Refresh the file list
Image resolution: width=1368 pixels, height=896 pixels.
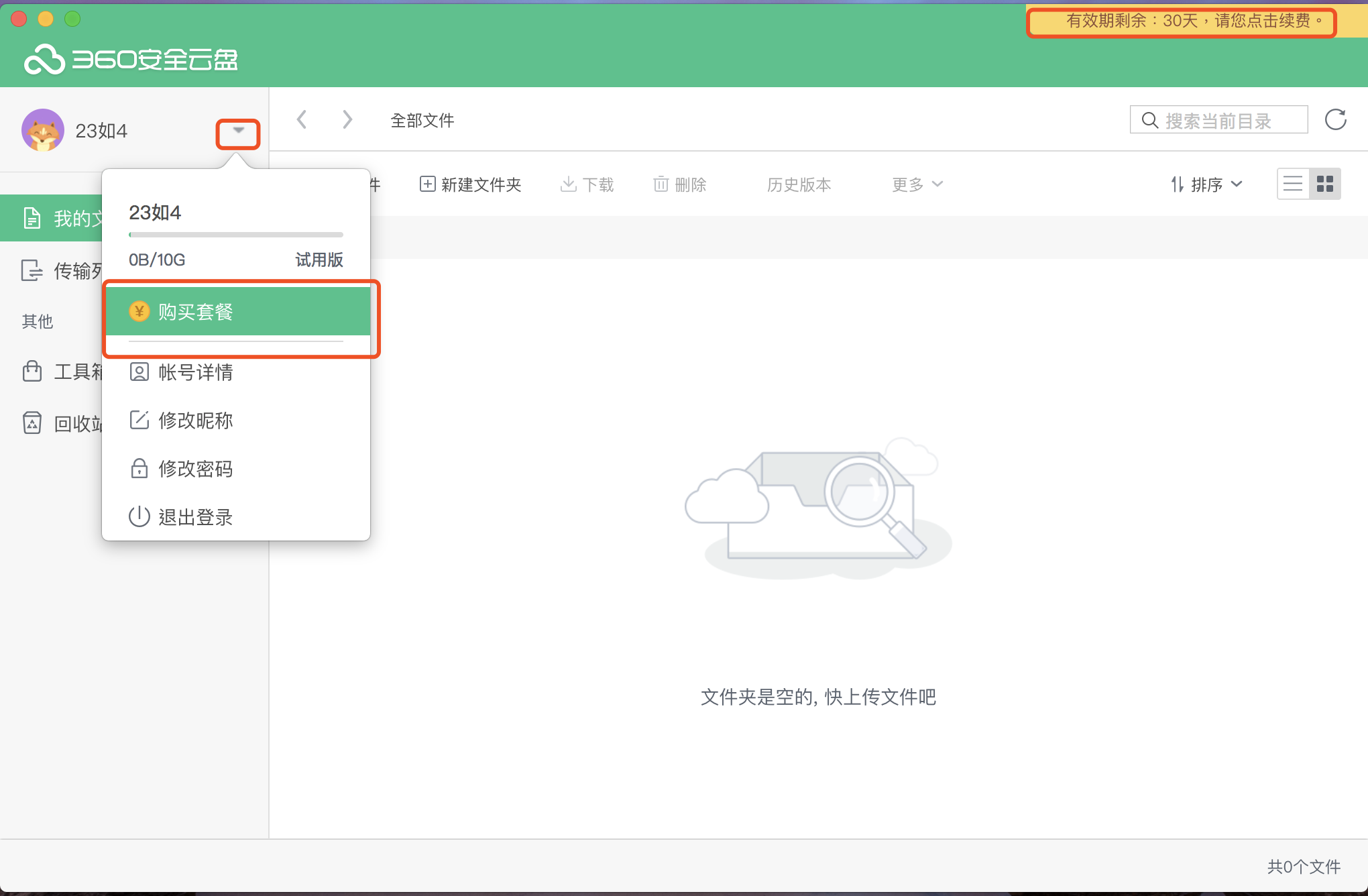click(1335, 120)
